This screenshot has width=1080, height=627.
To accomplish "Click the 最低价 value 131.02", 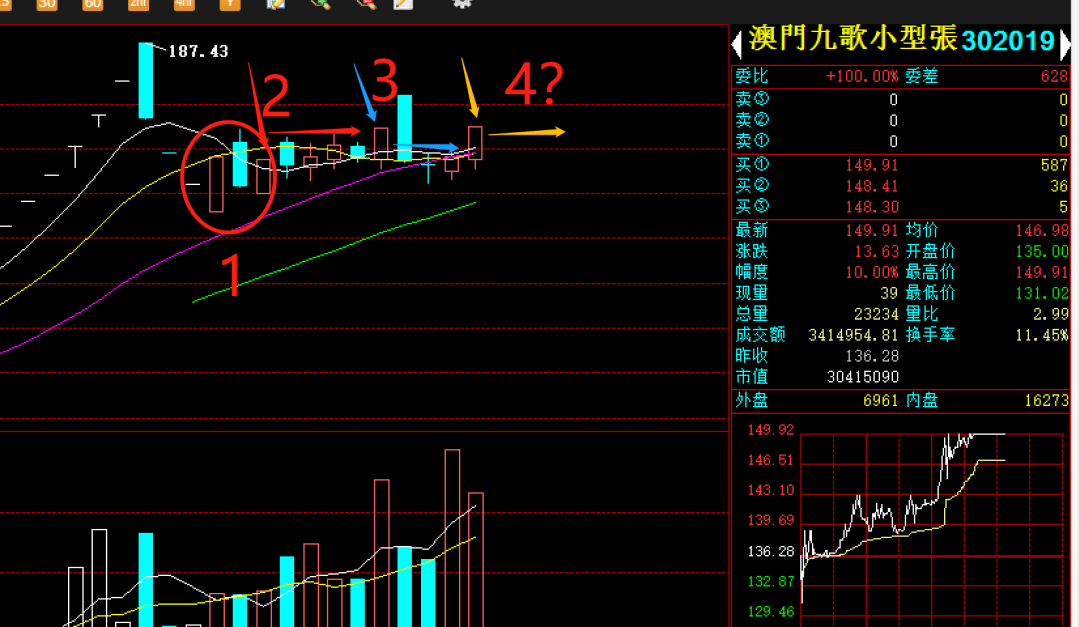I will [1041, 293].
